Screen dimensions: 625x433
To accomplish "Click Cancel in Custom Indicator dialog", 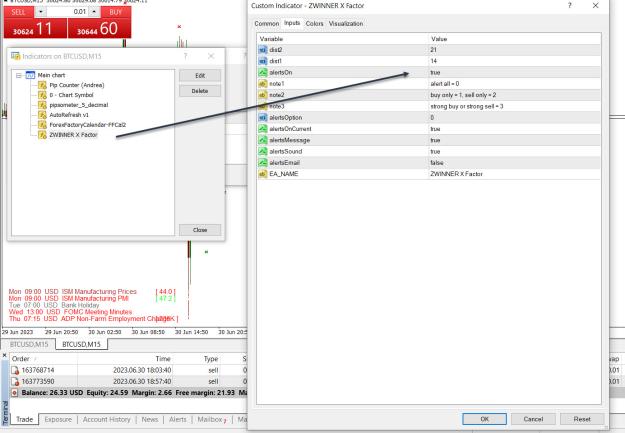I will tap(533, 419).
